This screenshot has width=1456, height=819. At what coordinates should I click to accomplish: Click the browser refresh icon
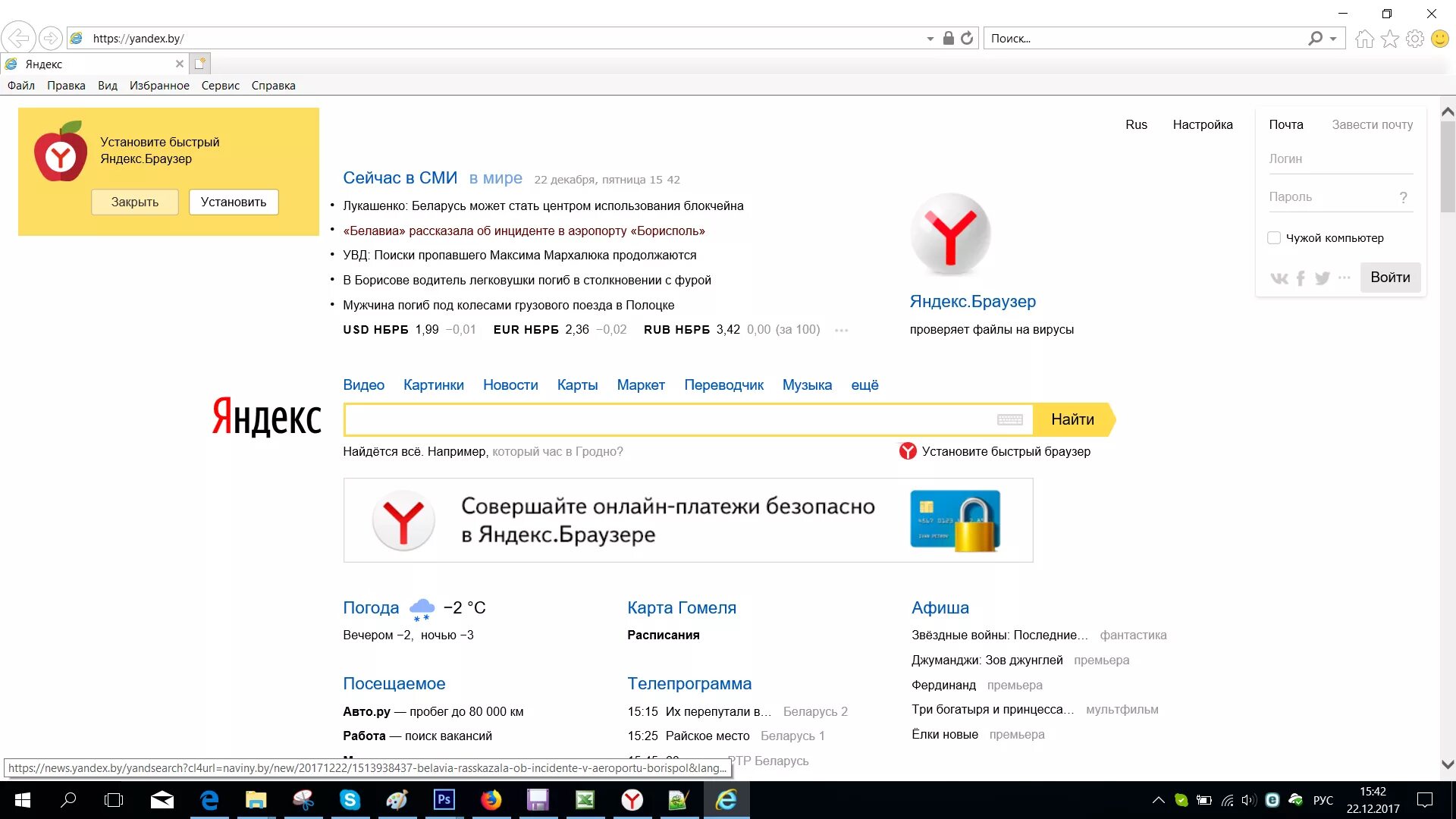967,39
